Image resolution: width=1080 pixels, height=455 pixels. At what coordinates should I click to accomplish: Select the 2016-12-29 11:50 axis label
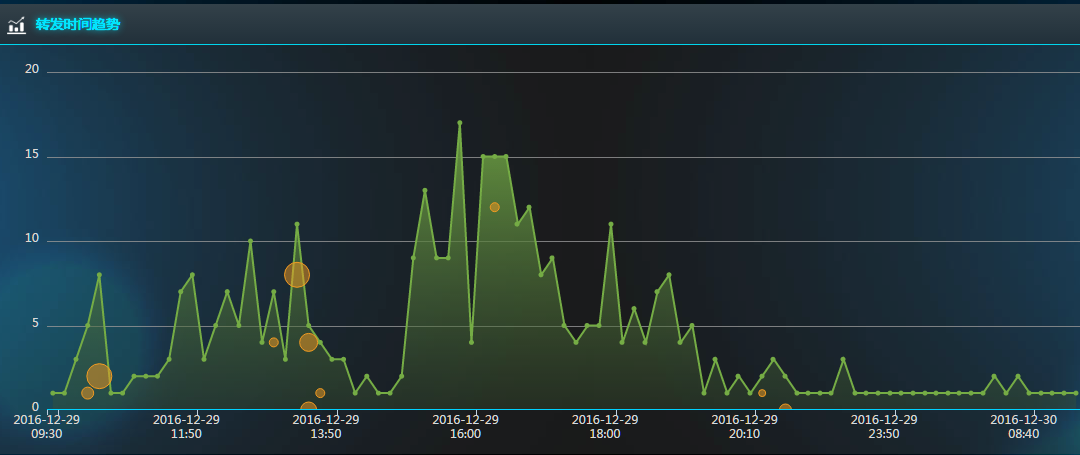186,427
